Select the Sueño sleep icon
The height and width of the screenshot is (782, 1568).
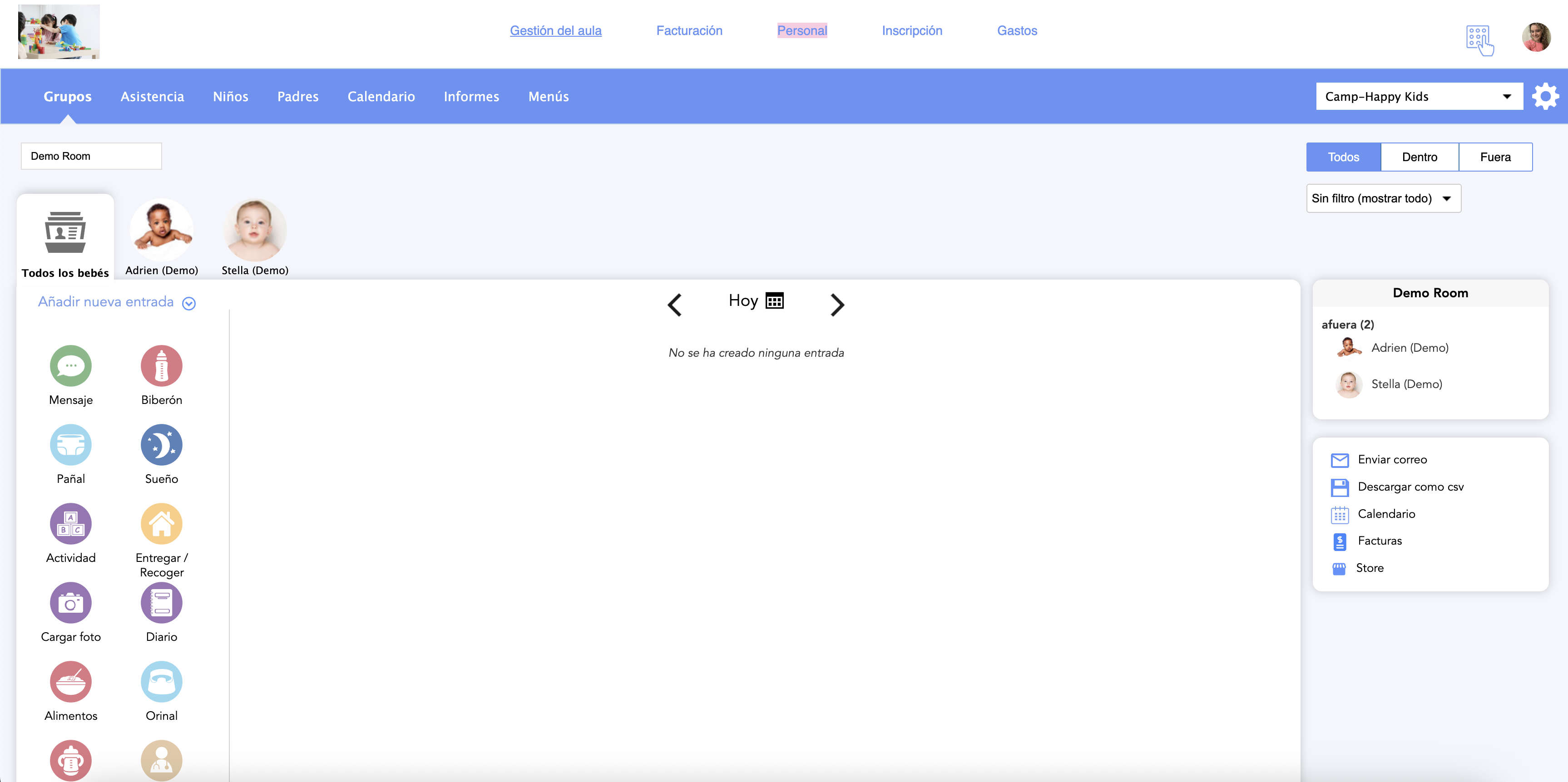click(x=161, y=445)
